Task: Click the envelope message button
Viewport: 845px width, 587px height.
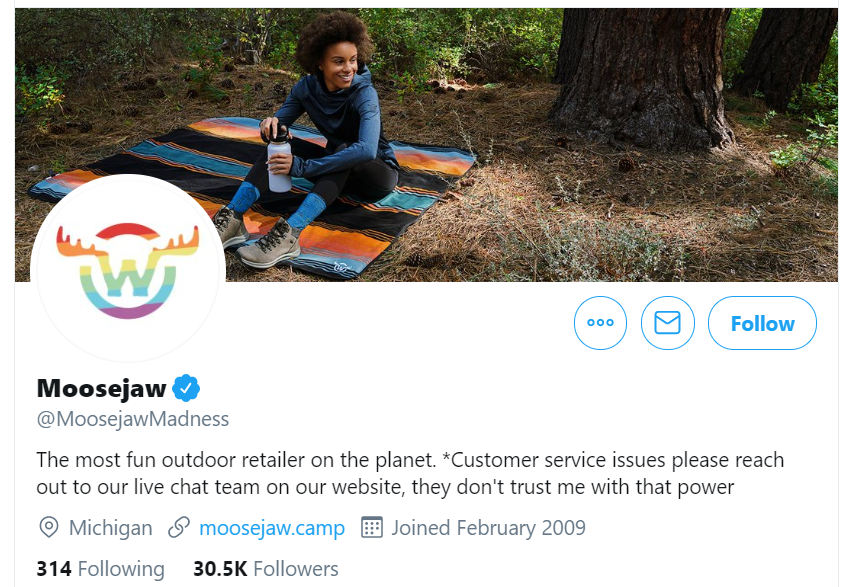Action: 668,323
